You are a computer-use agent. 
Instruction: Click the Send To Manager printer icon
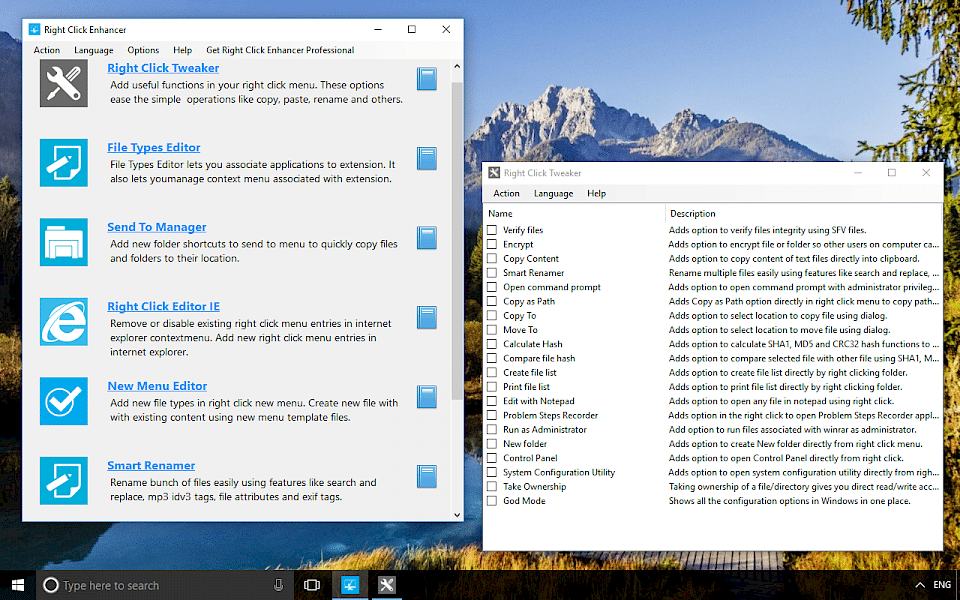click(x=64, y=242)
